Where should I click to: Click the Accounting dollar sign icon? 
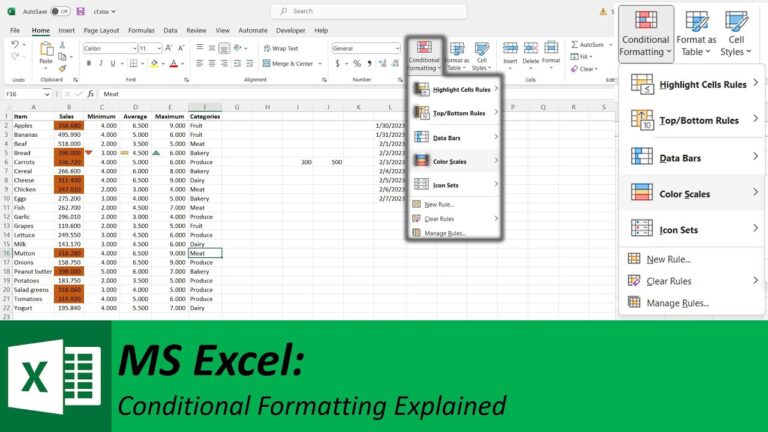click(337, 64)
